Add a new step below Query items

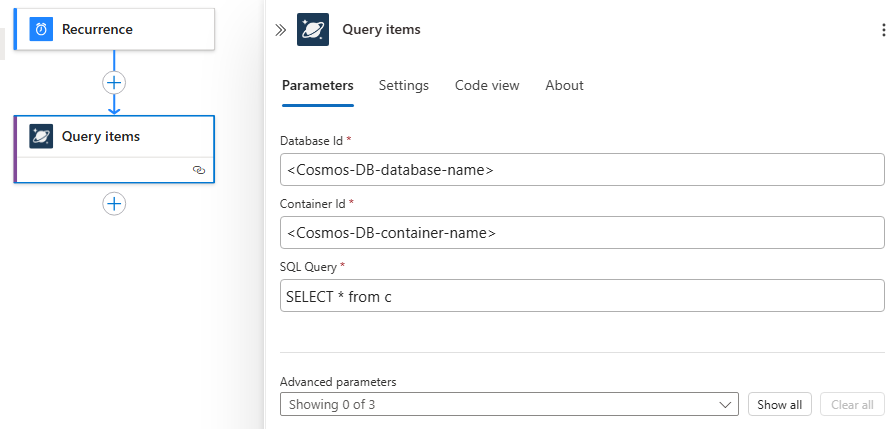[114, 203]
